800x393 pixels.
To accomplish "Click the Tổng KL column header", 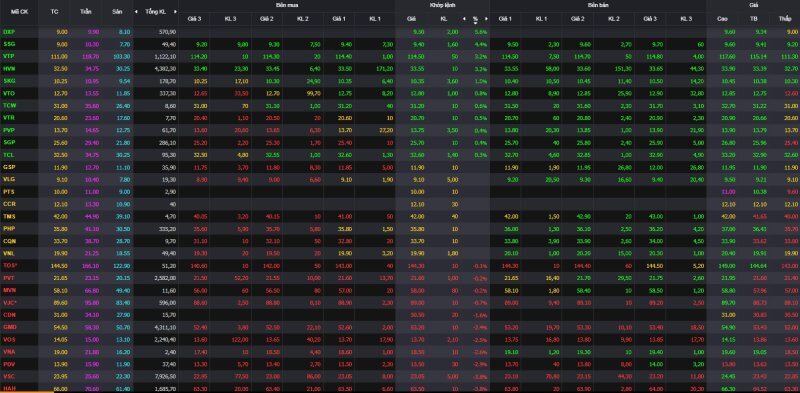I will 156,11.
